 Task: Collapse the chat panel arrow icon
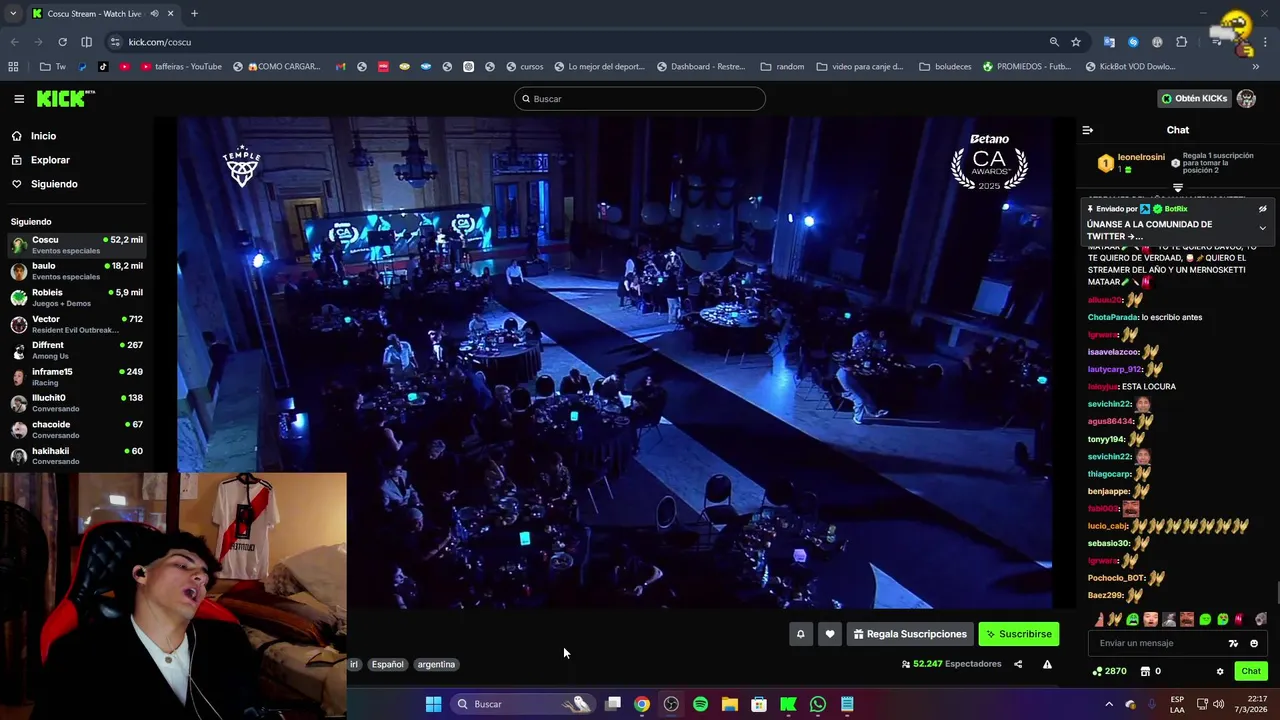[1088, 130]
